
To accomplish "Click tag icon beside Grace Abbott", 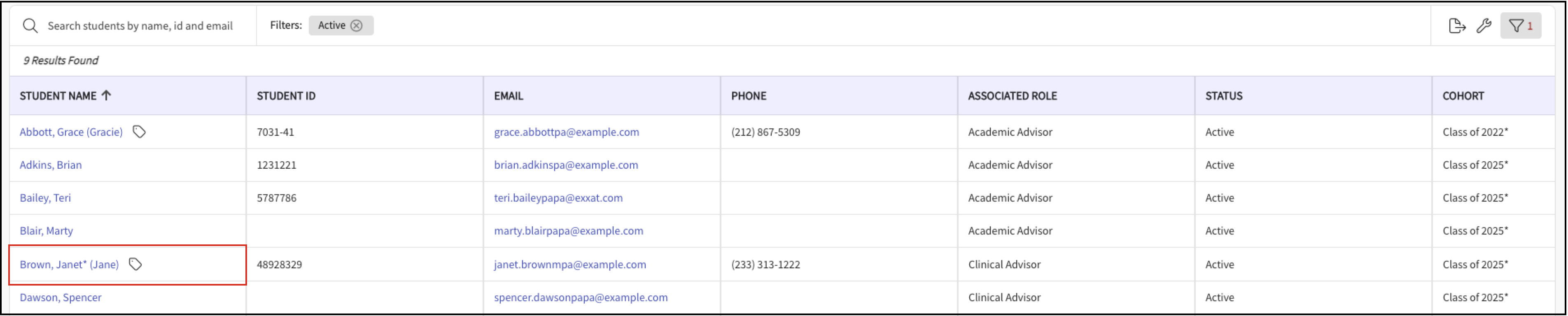I will [x=140, y=132].
